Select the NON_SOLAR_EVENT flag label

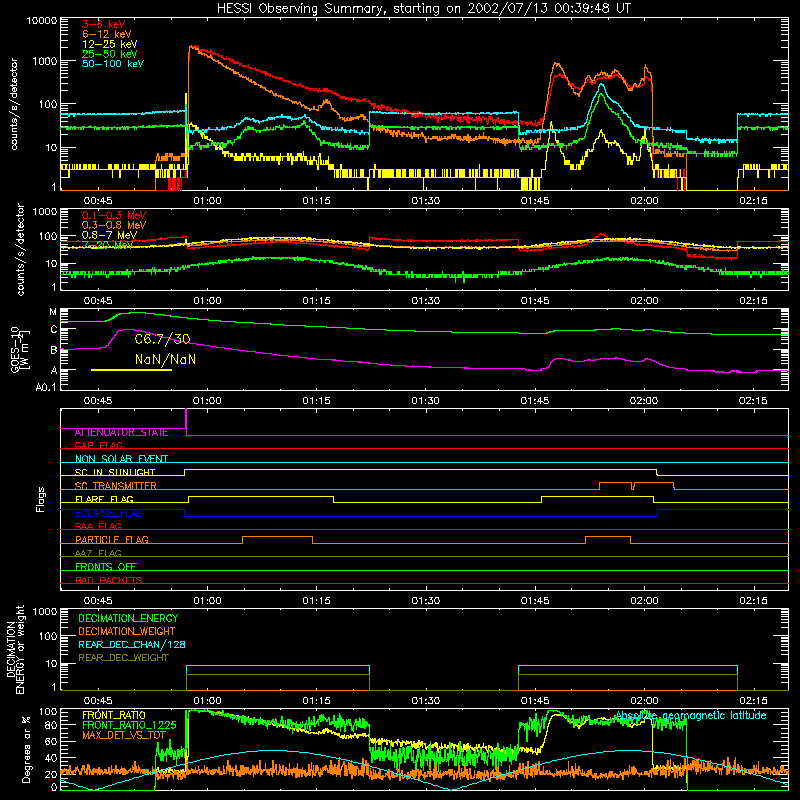[x=121, y=459]
